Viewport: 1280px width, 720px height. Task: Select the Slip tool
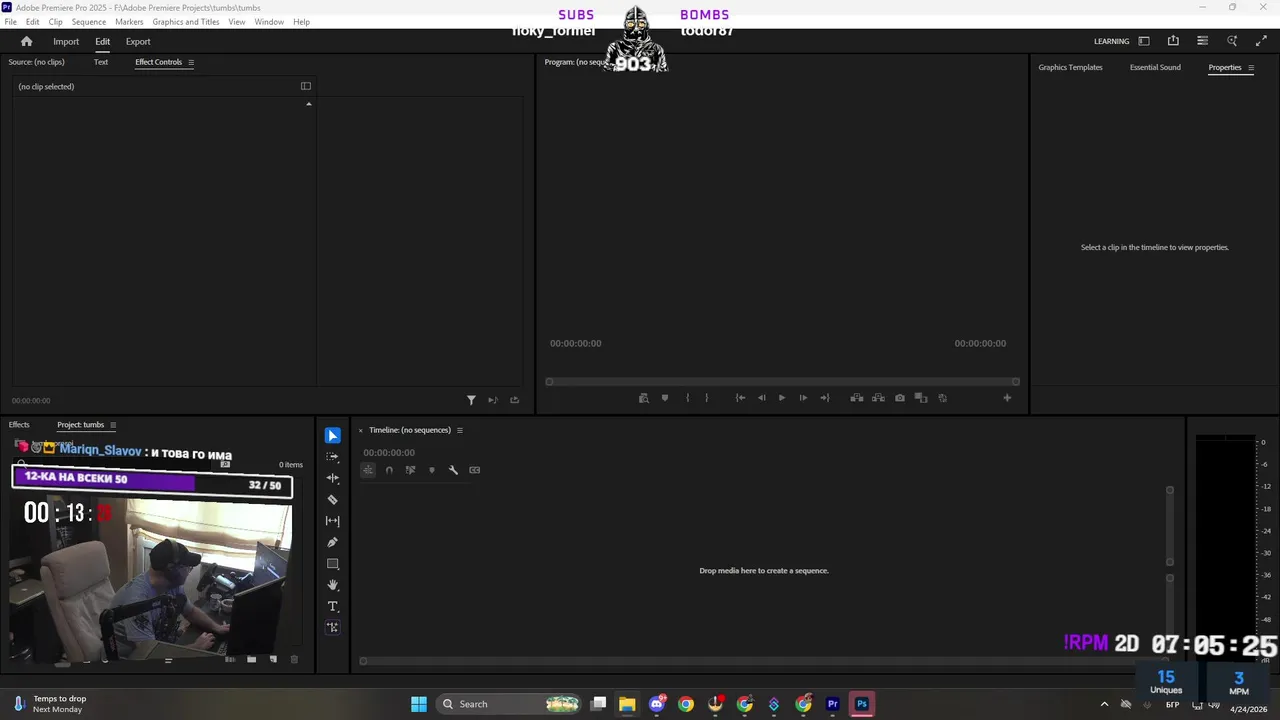333,521
